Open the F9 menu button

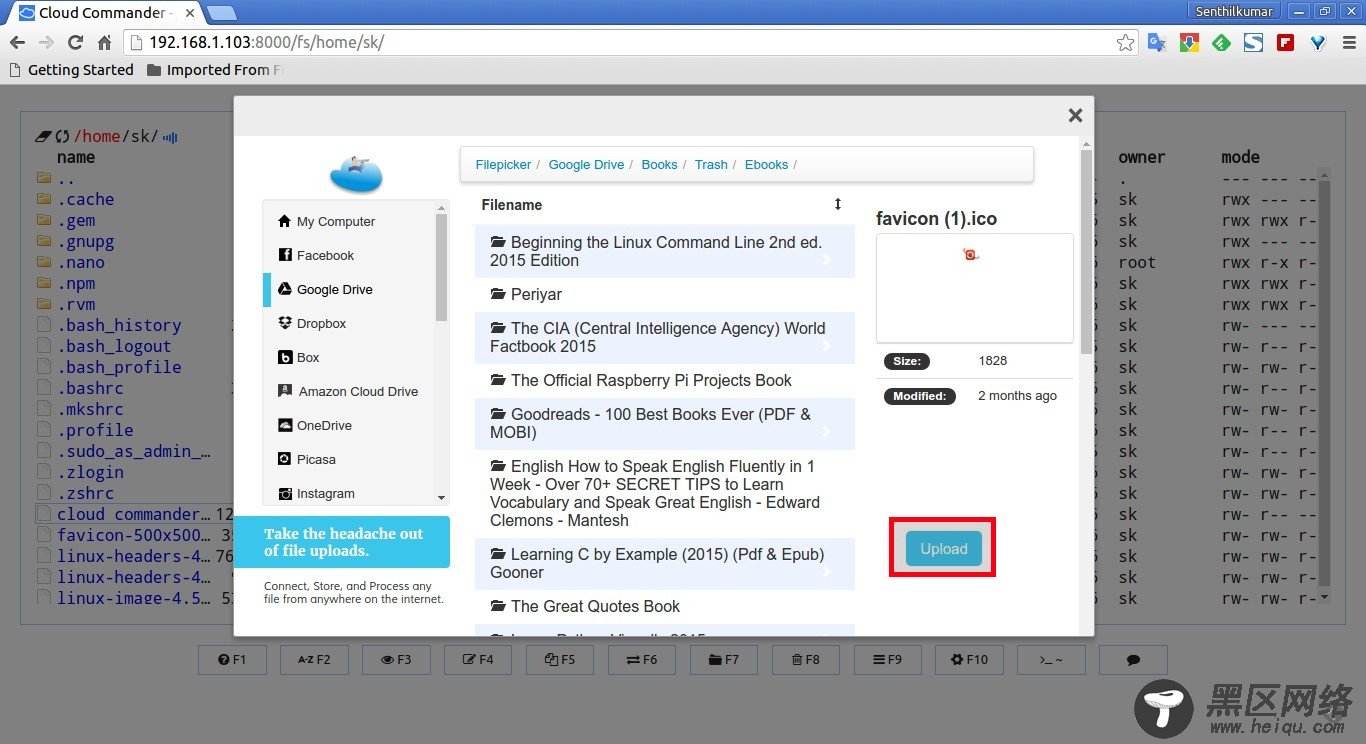(888, 660)
